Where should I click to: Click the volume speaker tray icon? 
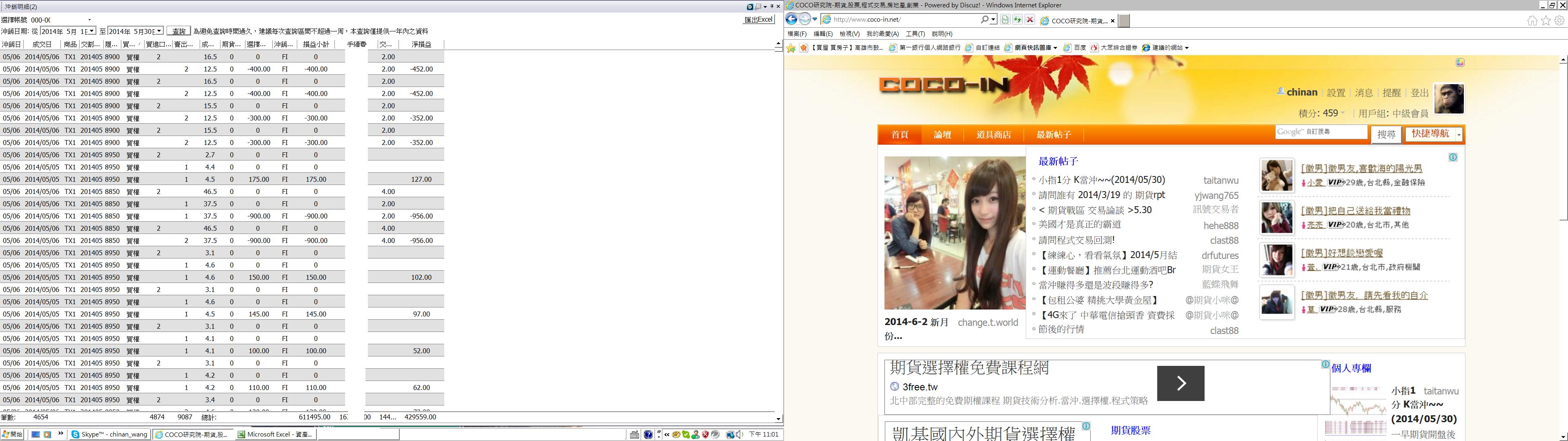[738, 434]
